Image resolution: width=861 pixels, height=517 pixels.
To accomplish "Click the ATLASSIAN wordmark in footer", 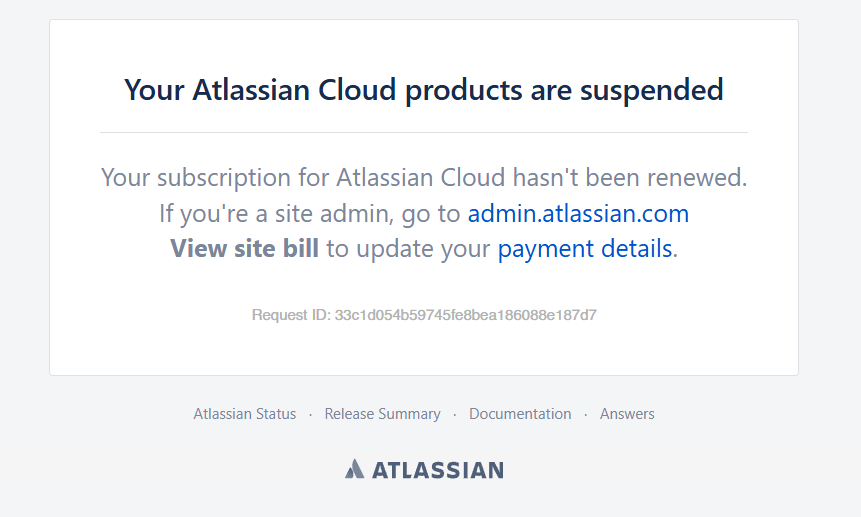I will coord(438,470).
